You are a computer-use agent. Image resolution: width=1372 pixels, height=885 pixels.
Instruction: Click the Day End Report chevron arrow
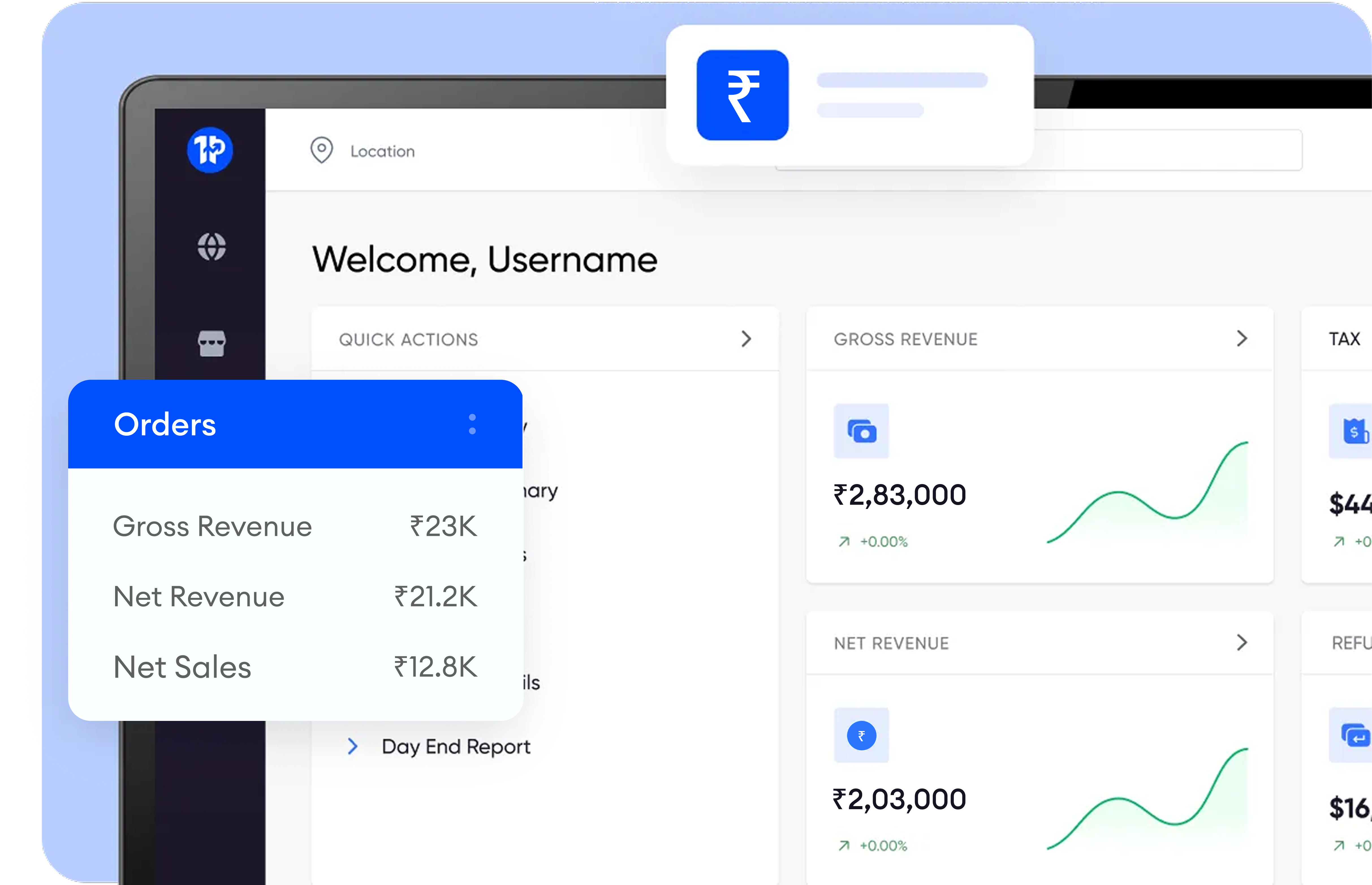coord(353,746)
